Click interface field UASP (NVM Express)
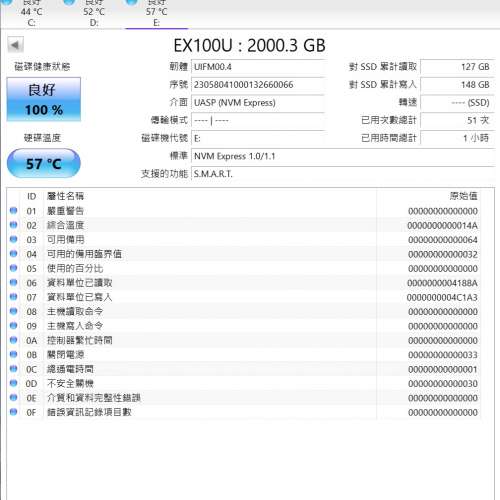500x500 pixels. coord(258,103)
